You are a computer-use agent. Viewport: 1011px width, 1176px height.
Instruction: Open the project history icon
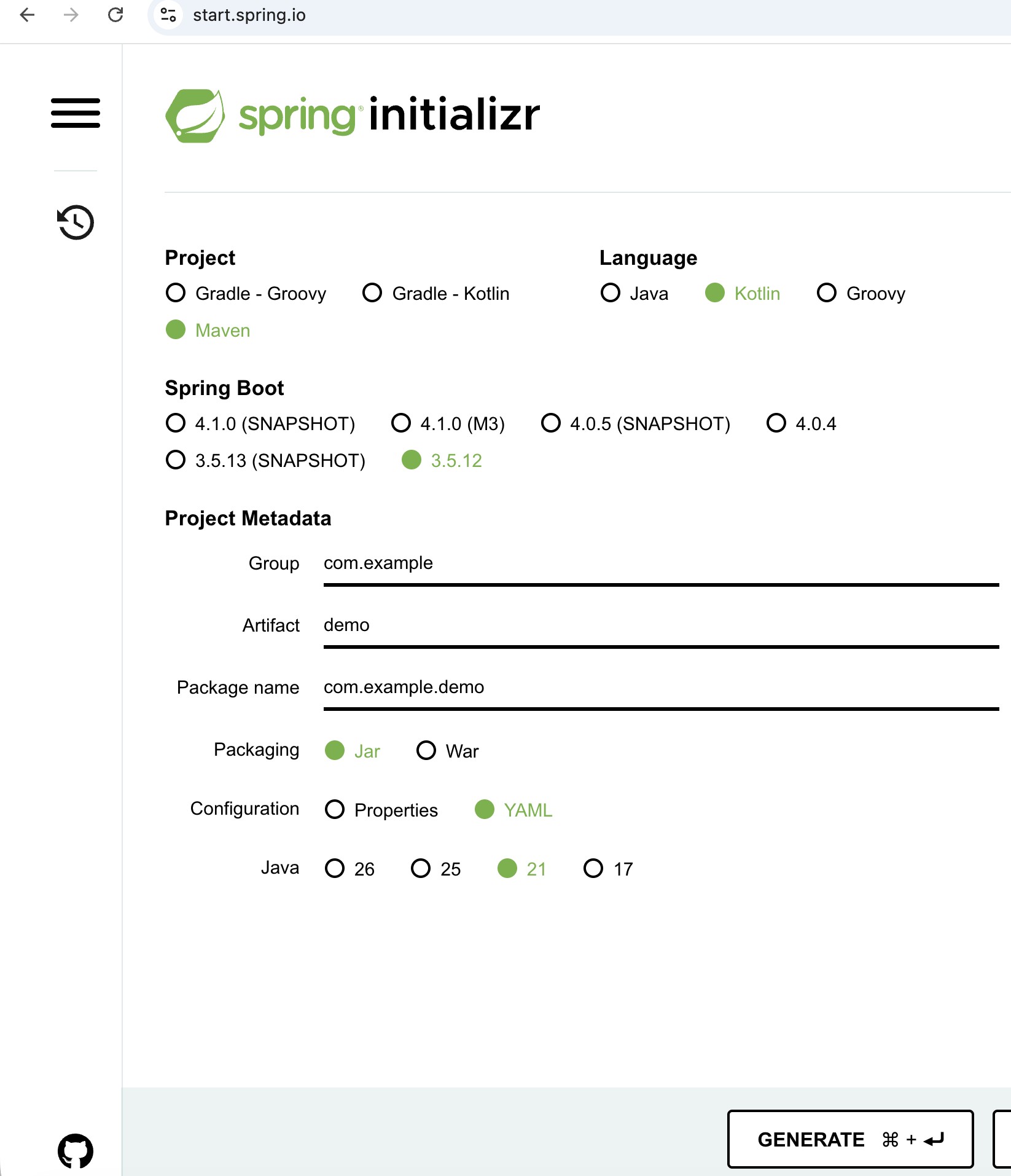coord(76,222)
